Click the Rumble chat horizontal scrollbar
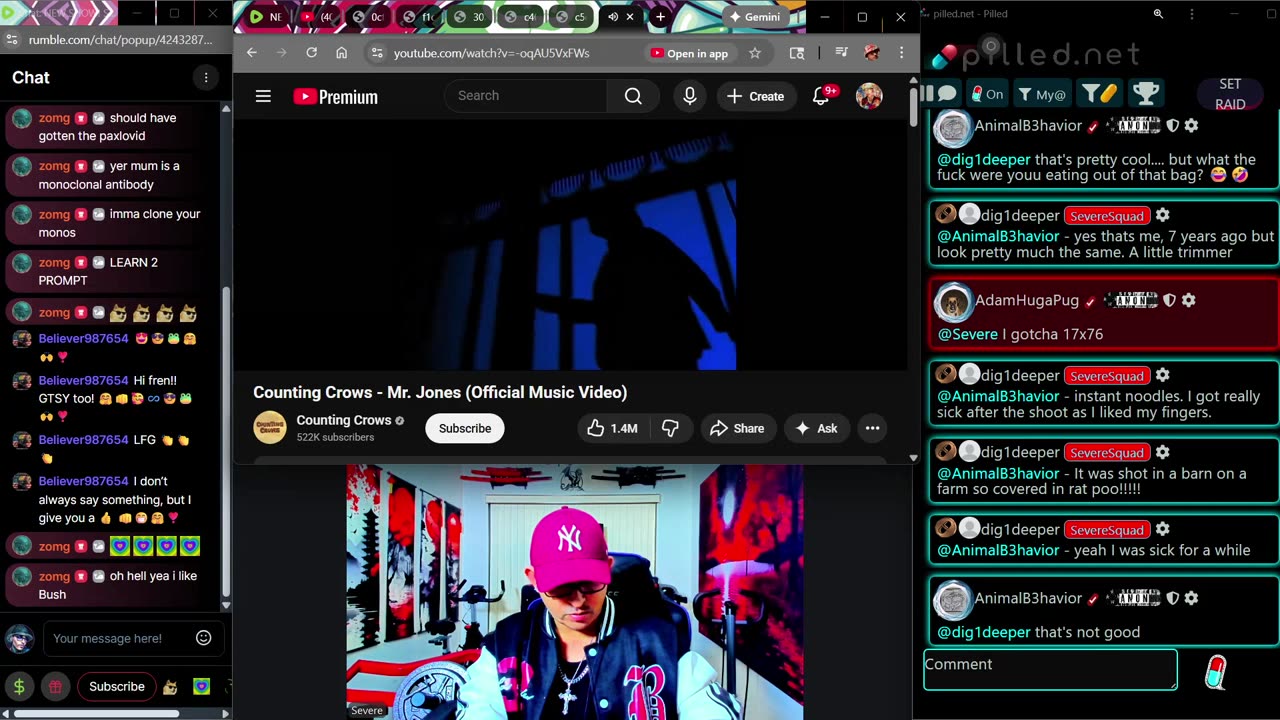This screenshot has height=720, width=1280. point(96,713)
